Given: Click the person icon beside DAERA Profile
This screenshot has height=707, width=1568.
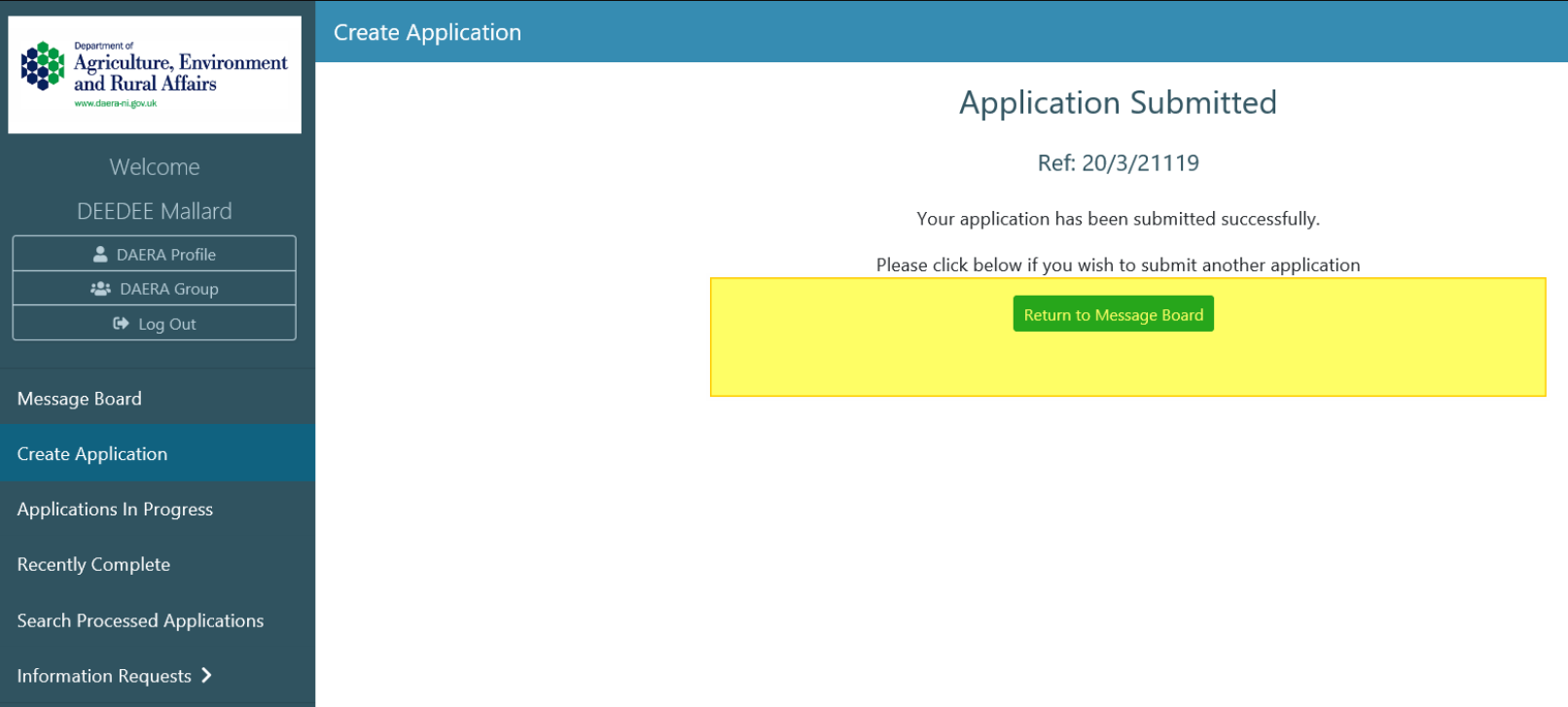Looking at the screenshot, I should 100,254.
